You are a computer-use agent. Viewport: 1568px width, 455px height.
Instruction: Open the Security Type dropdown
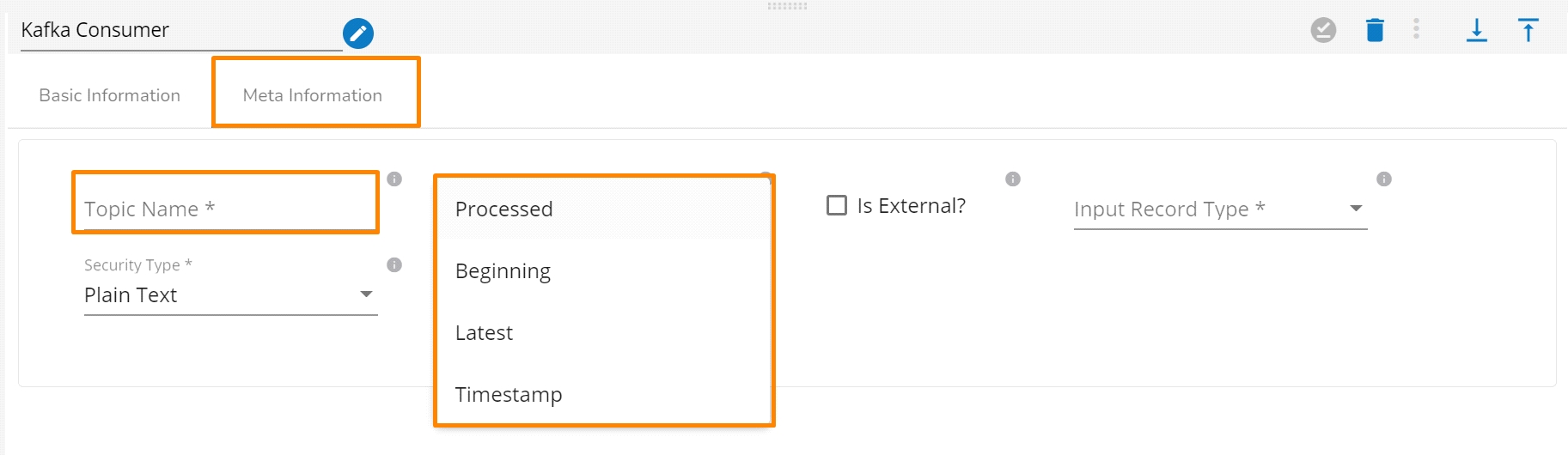(230, 294)
